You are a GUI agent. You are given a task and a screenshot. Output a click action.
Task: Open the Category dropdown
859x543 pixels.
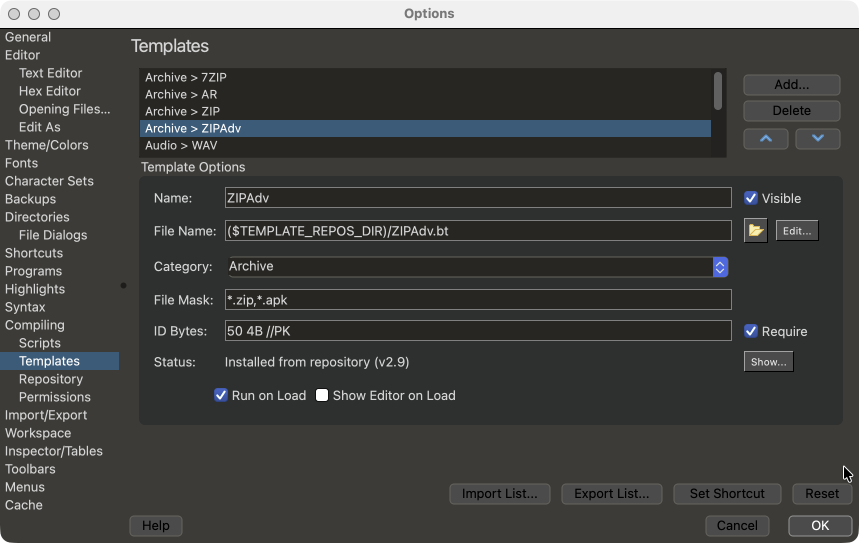[x=719, y=267]
